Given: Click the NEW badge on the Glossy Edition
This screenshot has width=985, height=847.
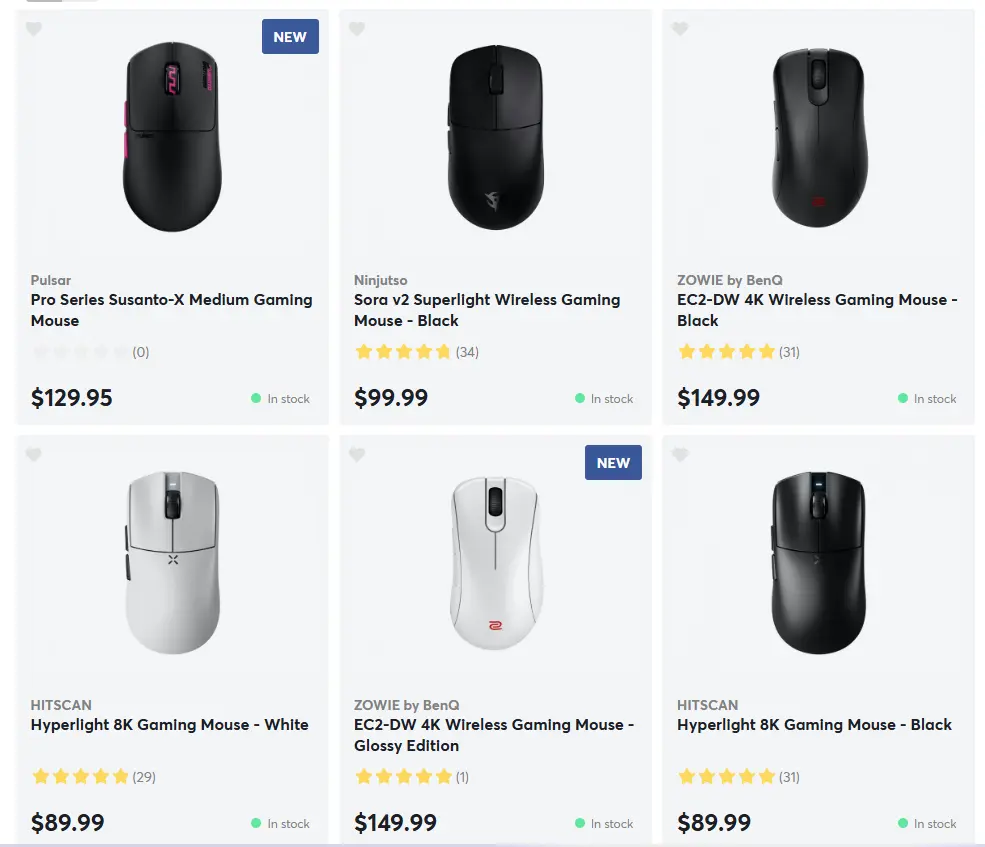Looking at the screenshot, I should click(613, 462).
